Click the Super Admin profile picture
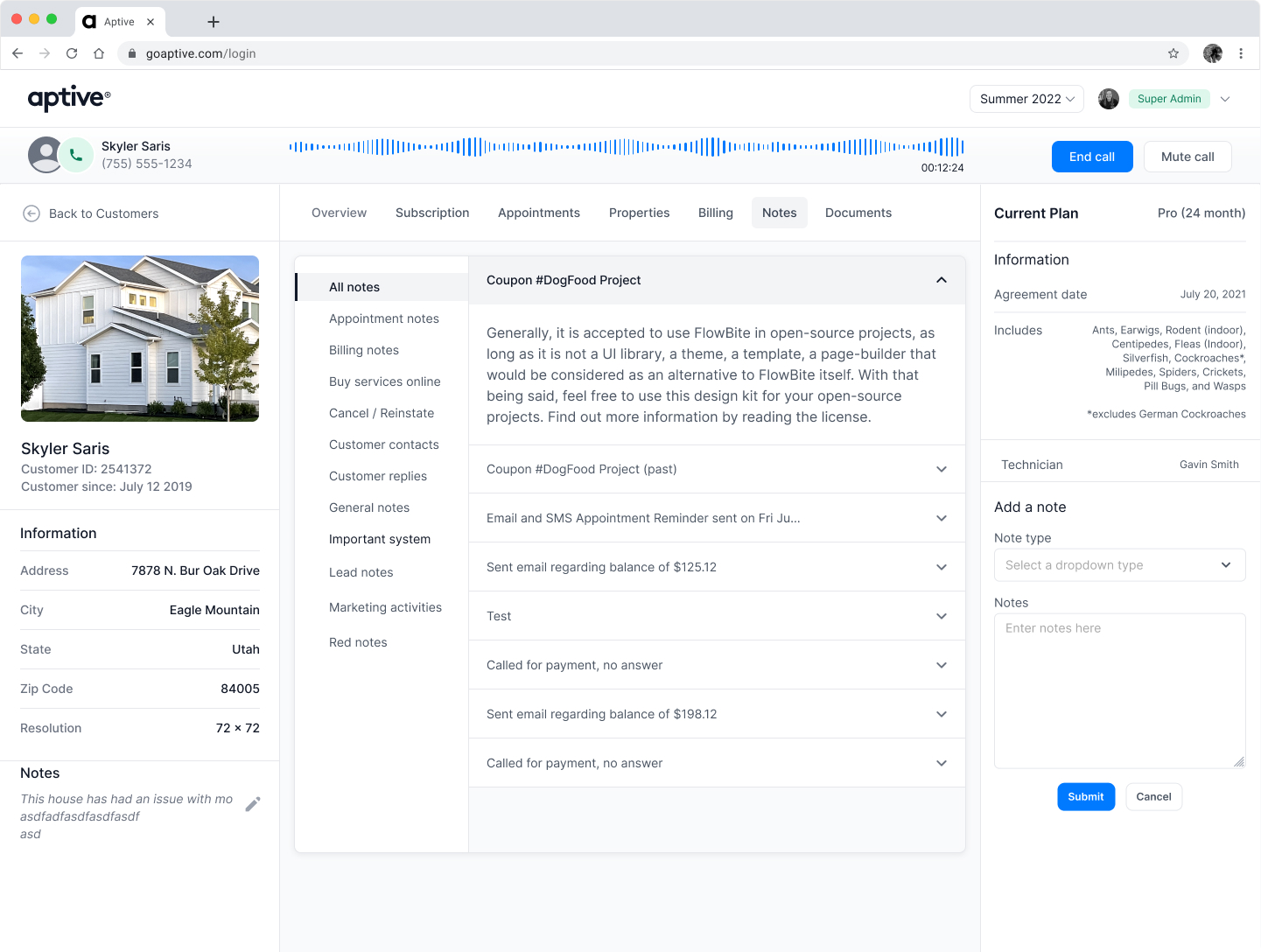 pyautogui.click(x=1109, y=99)
